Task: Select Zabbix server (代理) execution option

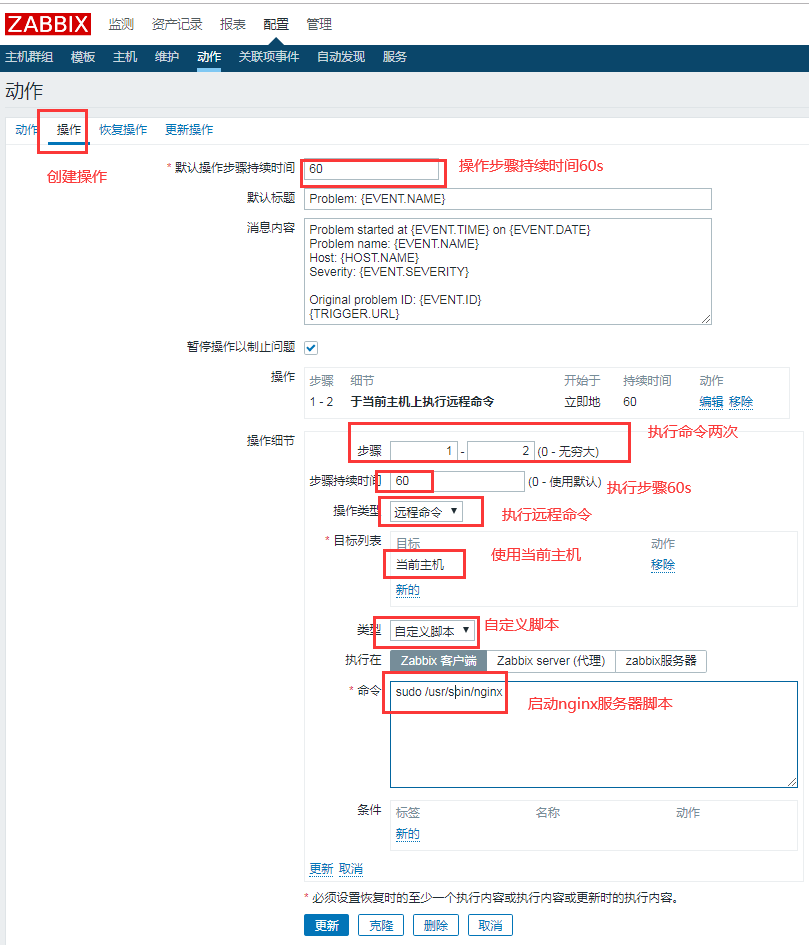Action: click(551, 661)
